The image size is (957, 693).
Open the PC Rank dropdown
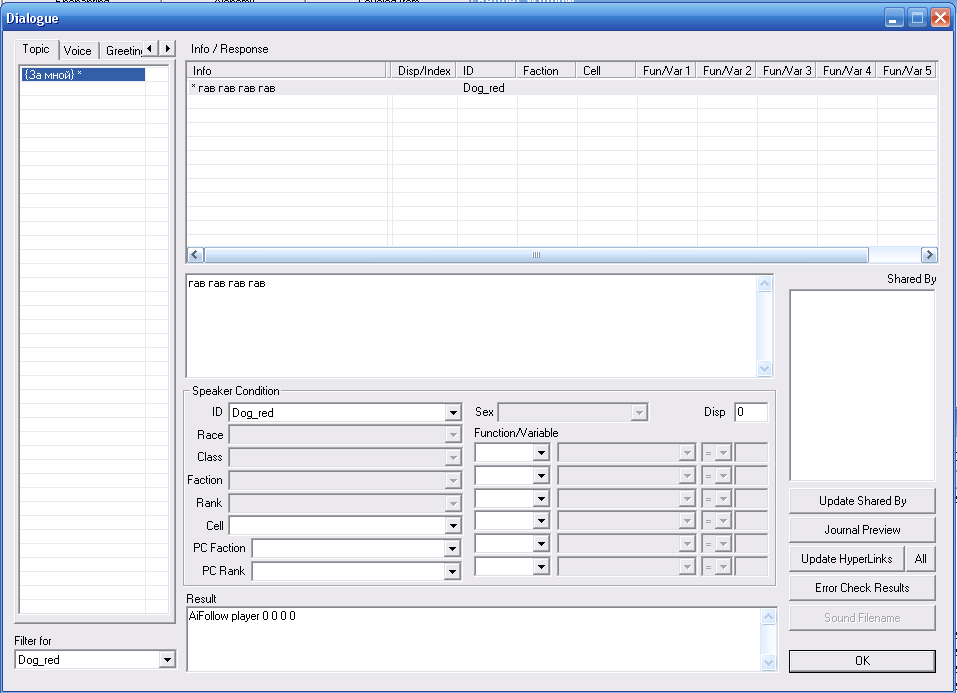click(453, 572)
